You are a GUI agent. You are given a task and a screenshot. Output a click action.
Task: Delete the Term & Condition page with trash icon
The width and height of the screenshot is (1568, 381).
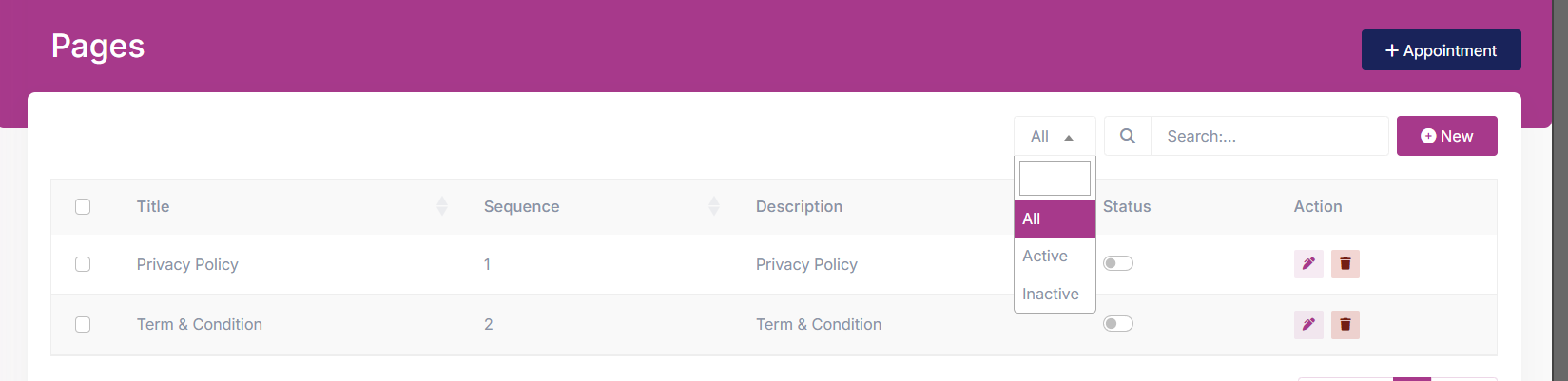pos(1345,325)
